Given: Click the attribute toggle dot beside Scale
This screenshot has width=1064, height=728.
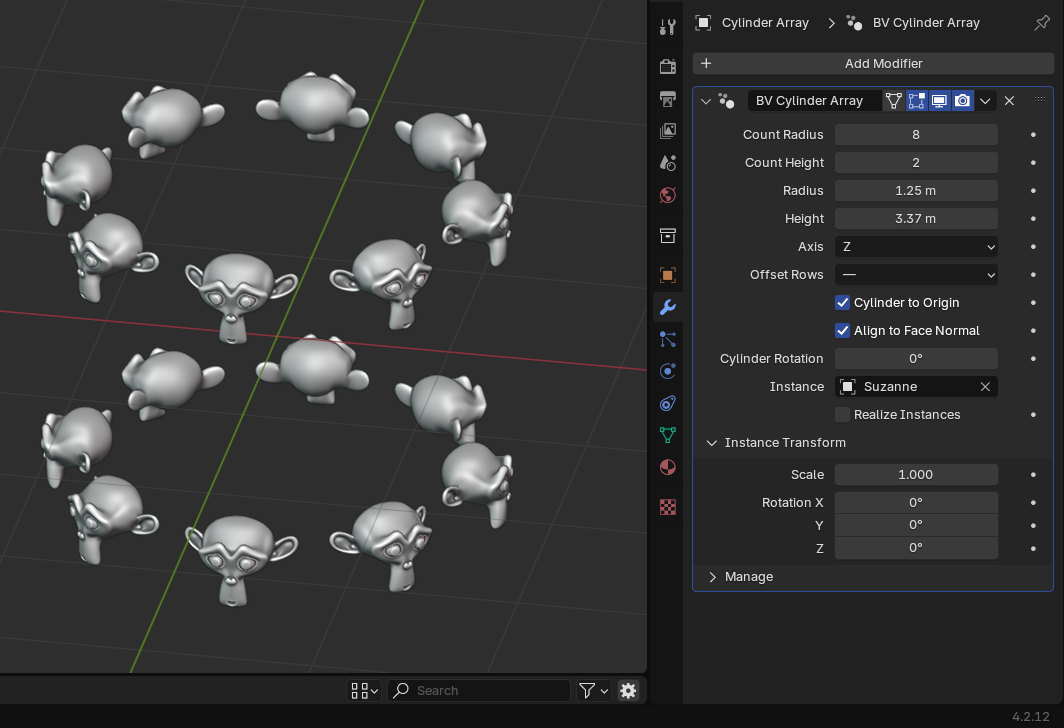Looking at the screenshot, I should click(1033, 475).
